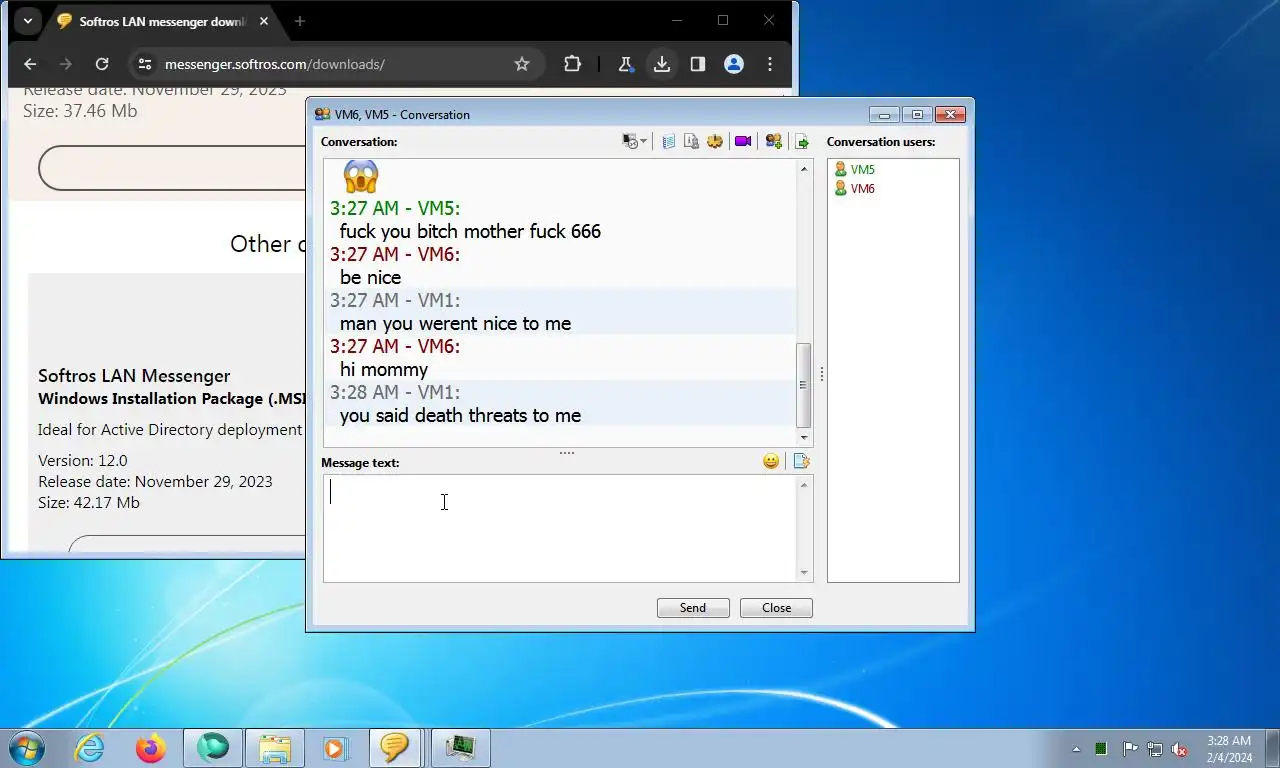
Task: Click the vertical splitter handle beside users panel
Action: pyautogui.click(x=822, y=374)
